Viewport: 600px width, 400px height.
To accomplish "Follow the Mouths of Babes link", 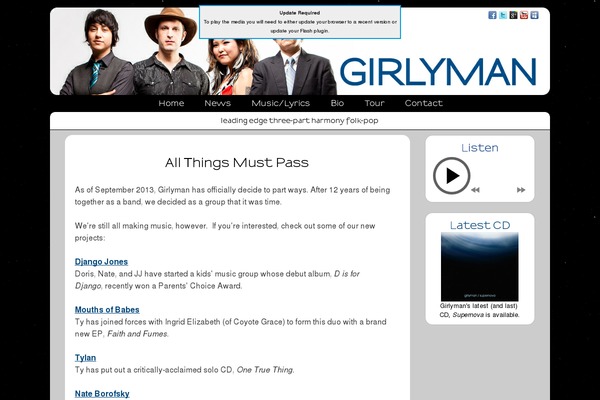I will [107, 310].
